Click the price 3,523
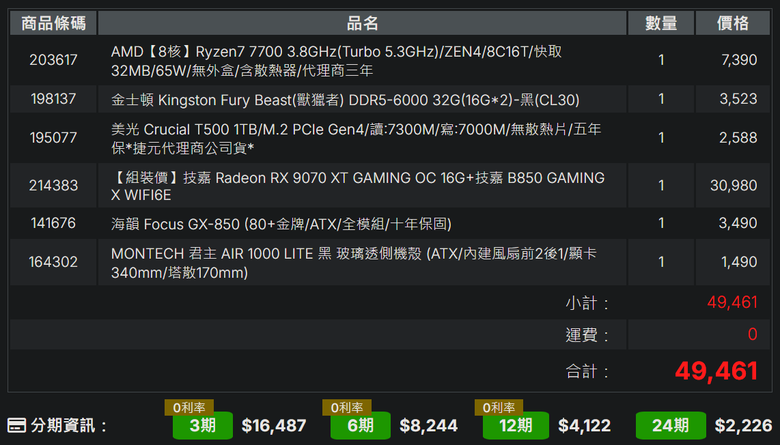 pyautogui.click(x=738, y=99)
